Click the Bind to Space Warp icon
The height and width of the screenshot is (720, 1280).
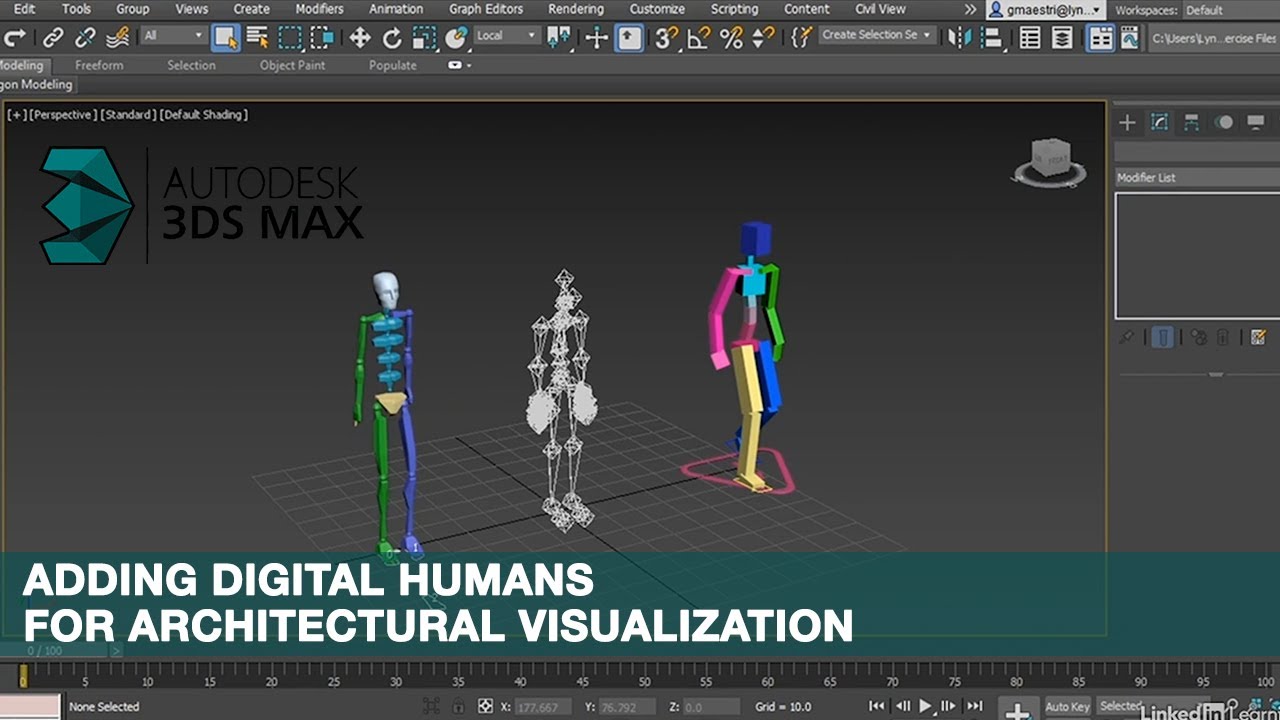pos(117,39)
